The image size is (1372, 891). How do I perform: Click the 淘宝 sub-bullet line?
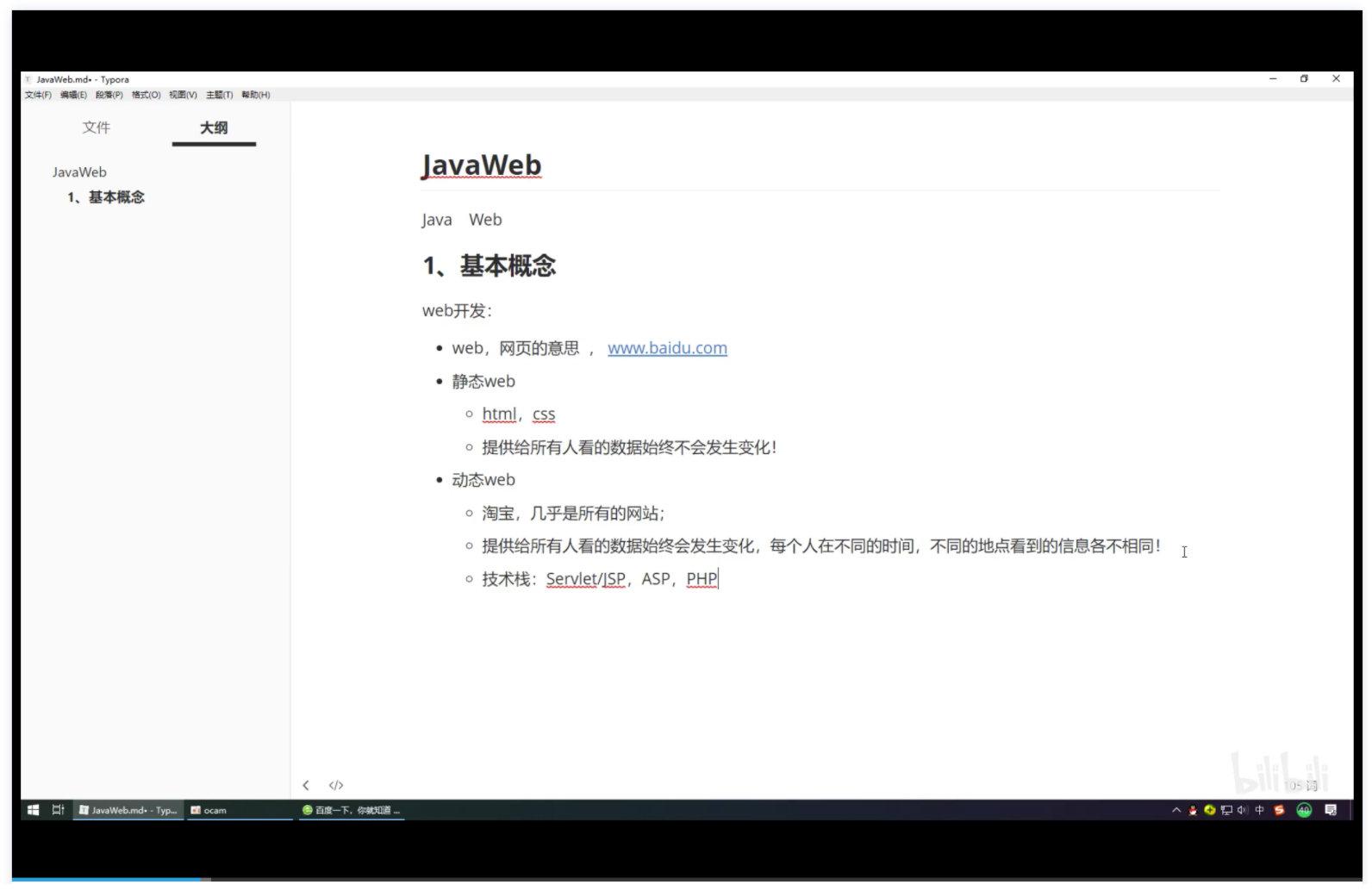(x=573, y=514)
